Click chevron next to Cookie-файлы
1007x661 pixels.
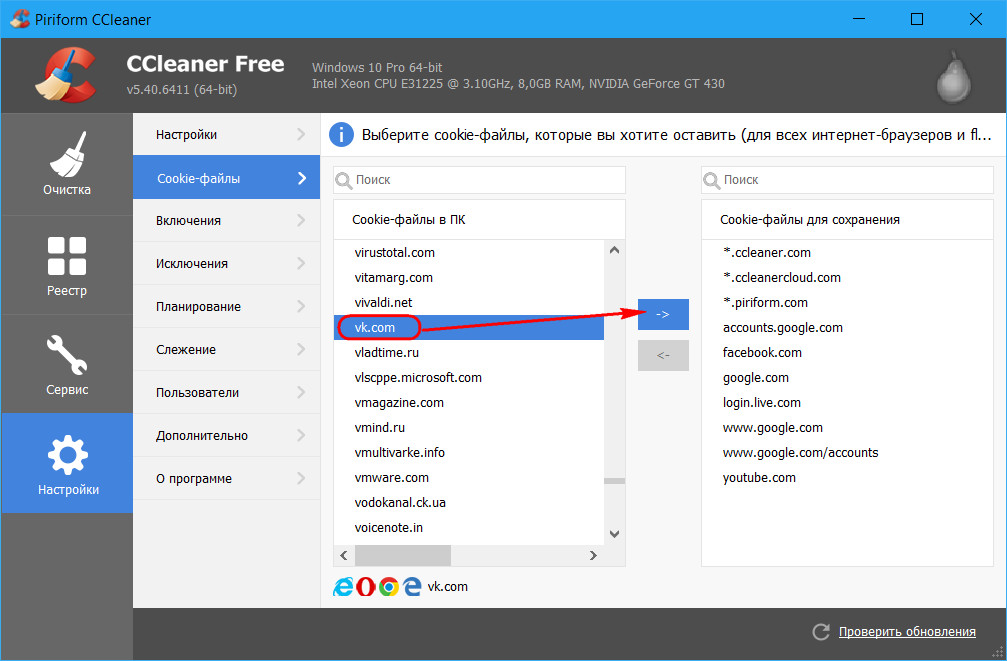point(302,178)
